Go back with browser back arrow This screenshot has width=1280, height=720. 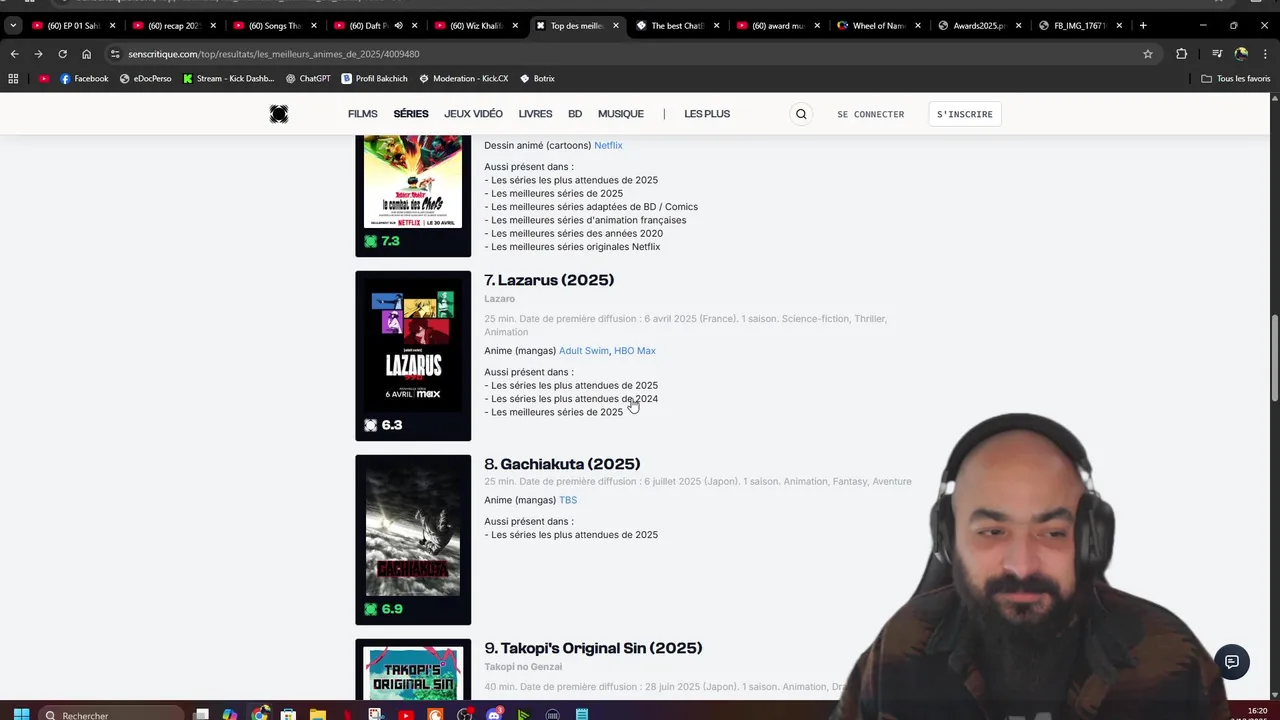click(x=14, y=54)
